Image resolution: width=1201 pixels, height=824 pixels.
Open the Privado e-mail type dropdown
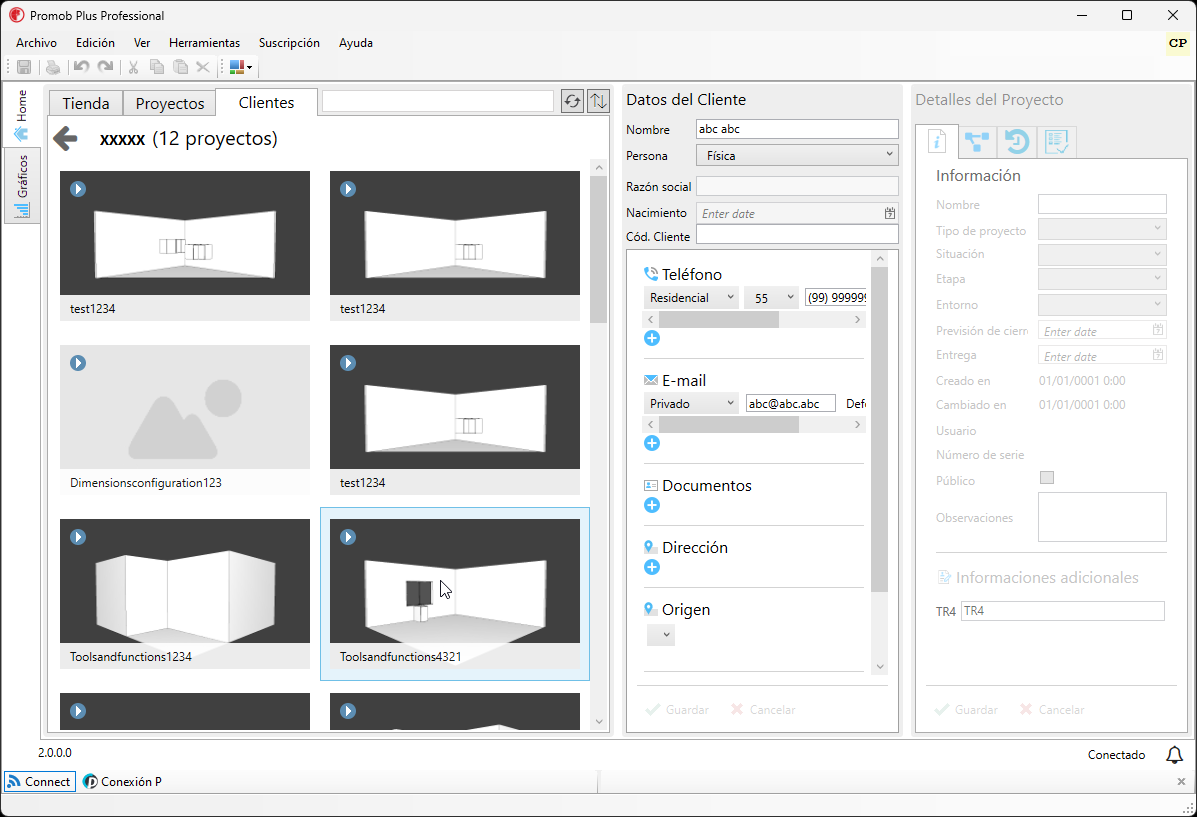click(691, 403)
